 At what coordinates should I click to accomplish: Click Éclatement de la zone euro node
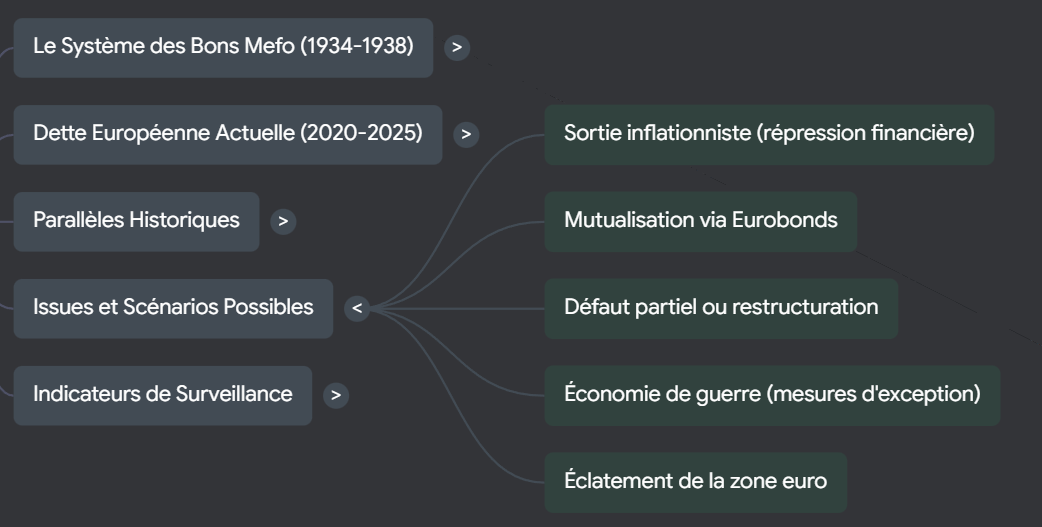pos(695,482)
